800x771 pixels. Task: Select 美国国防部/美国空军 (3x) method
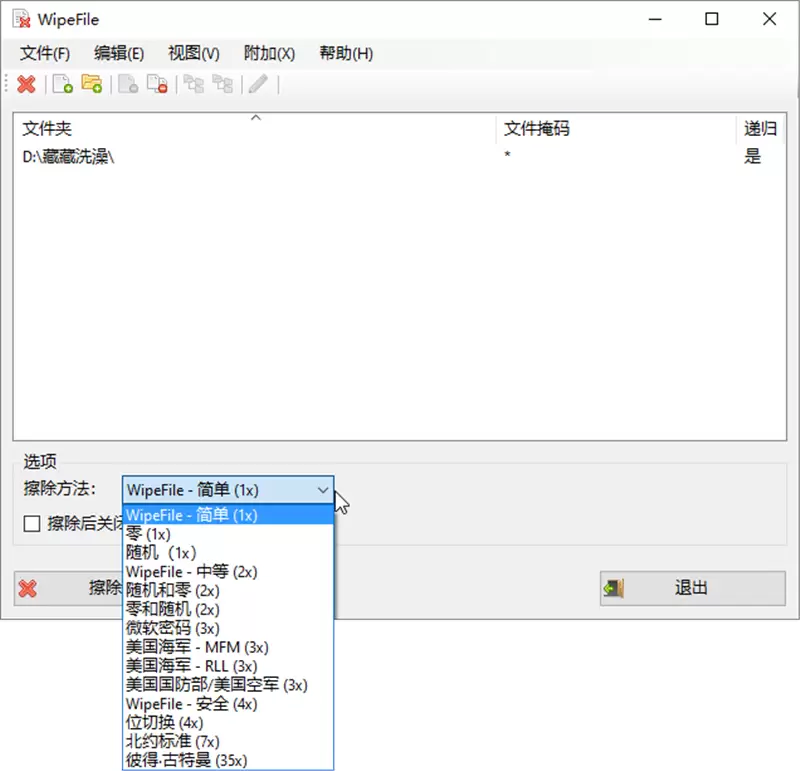(228, 685)
